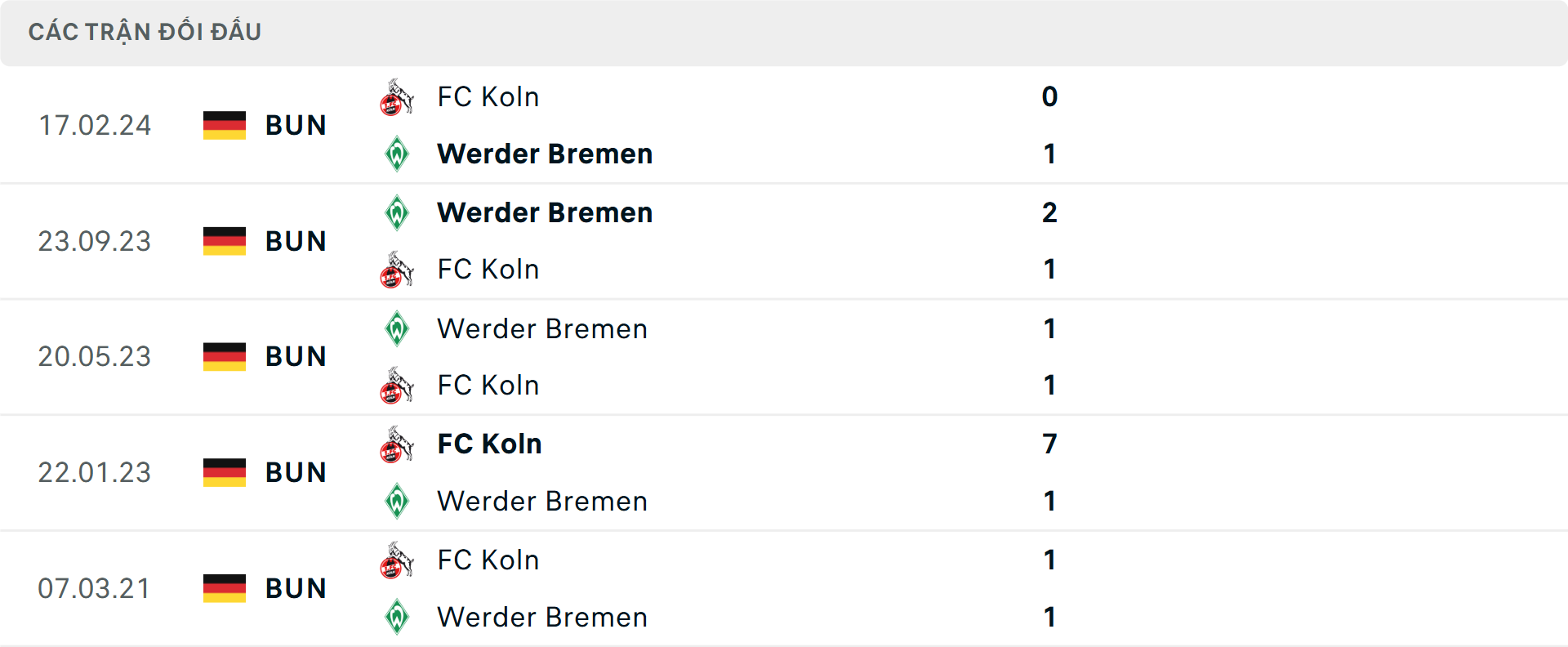Select the Werder Bremen logo in the 07.03.21 match
The width and height of the screenshot is (1568, 647).
tap(397, 618)
